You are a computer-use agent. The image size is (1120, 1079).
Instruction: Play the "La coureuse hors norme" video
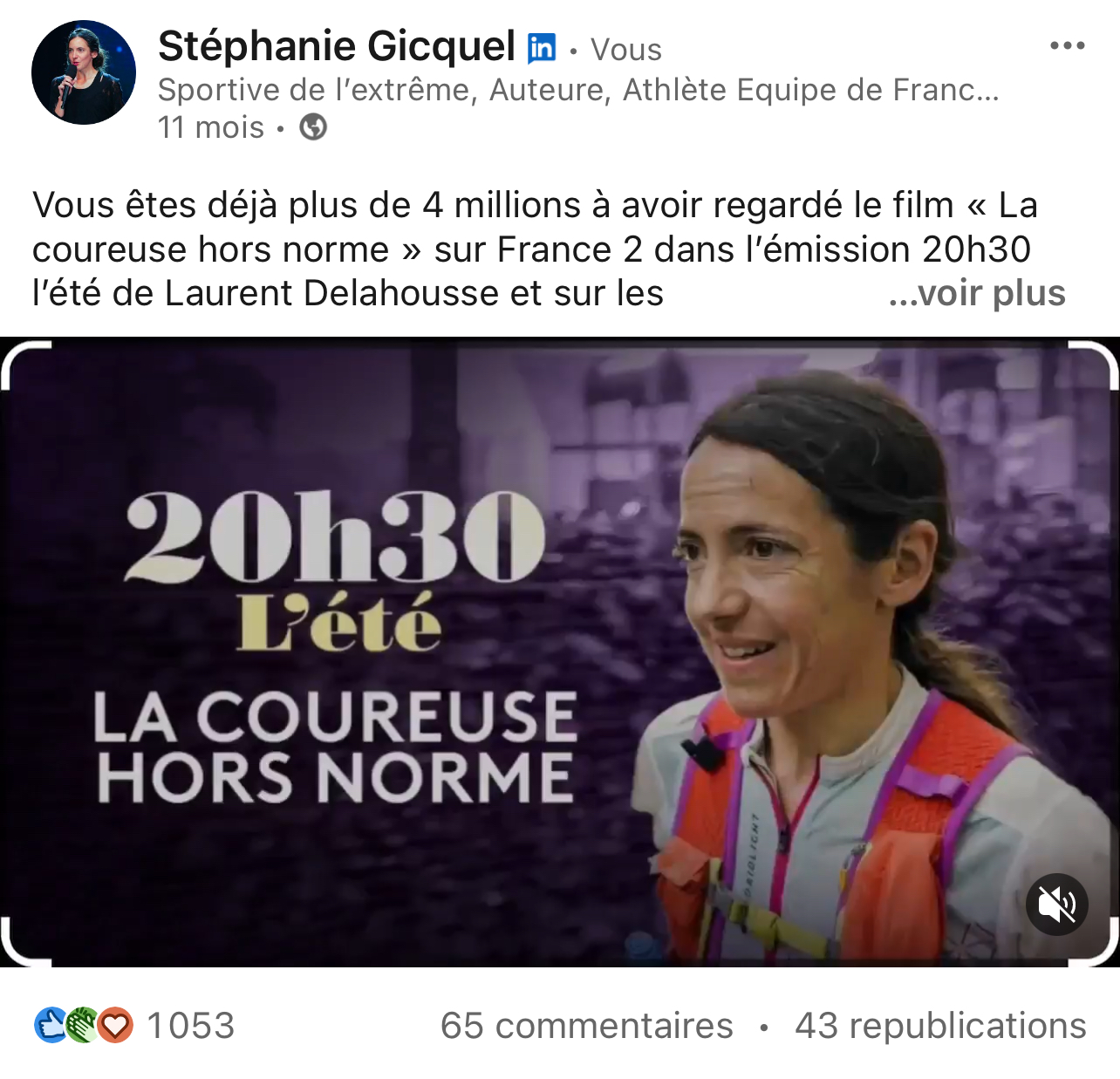(560, 652)
